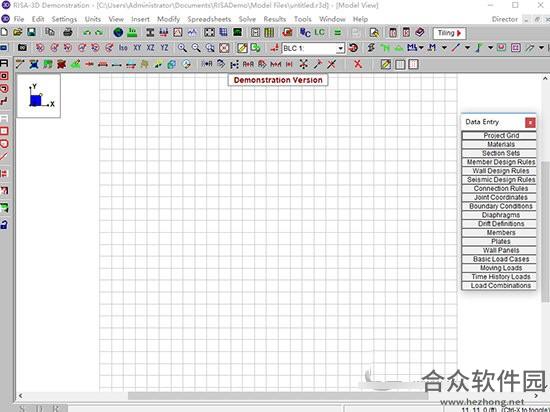550x412 pixels.
Task: Click the left scroll arrow at bottom
Action: 20,396
